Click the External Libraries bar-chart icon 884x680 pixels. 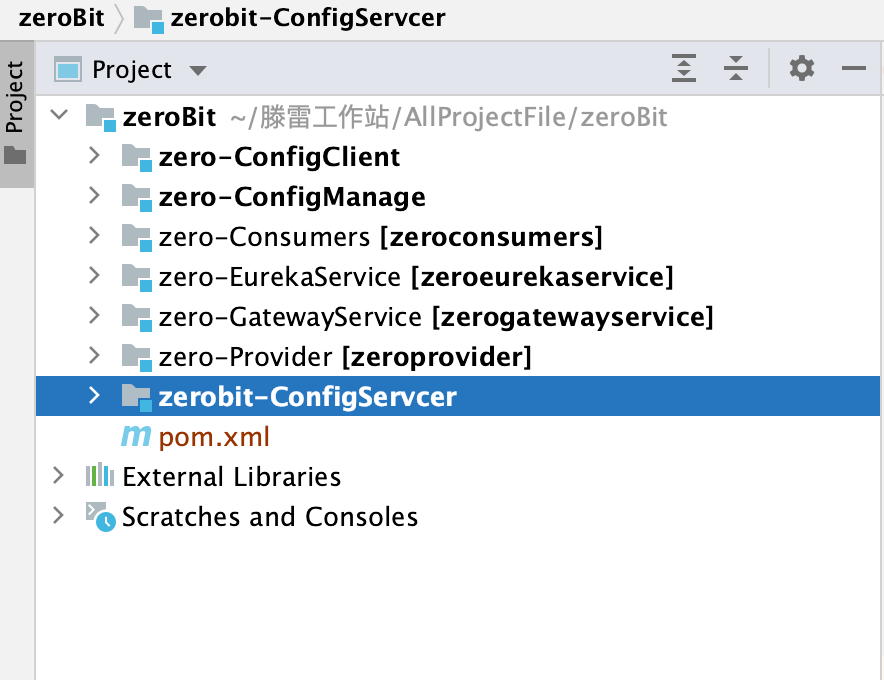[100, 475]
